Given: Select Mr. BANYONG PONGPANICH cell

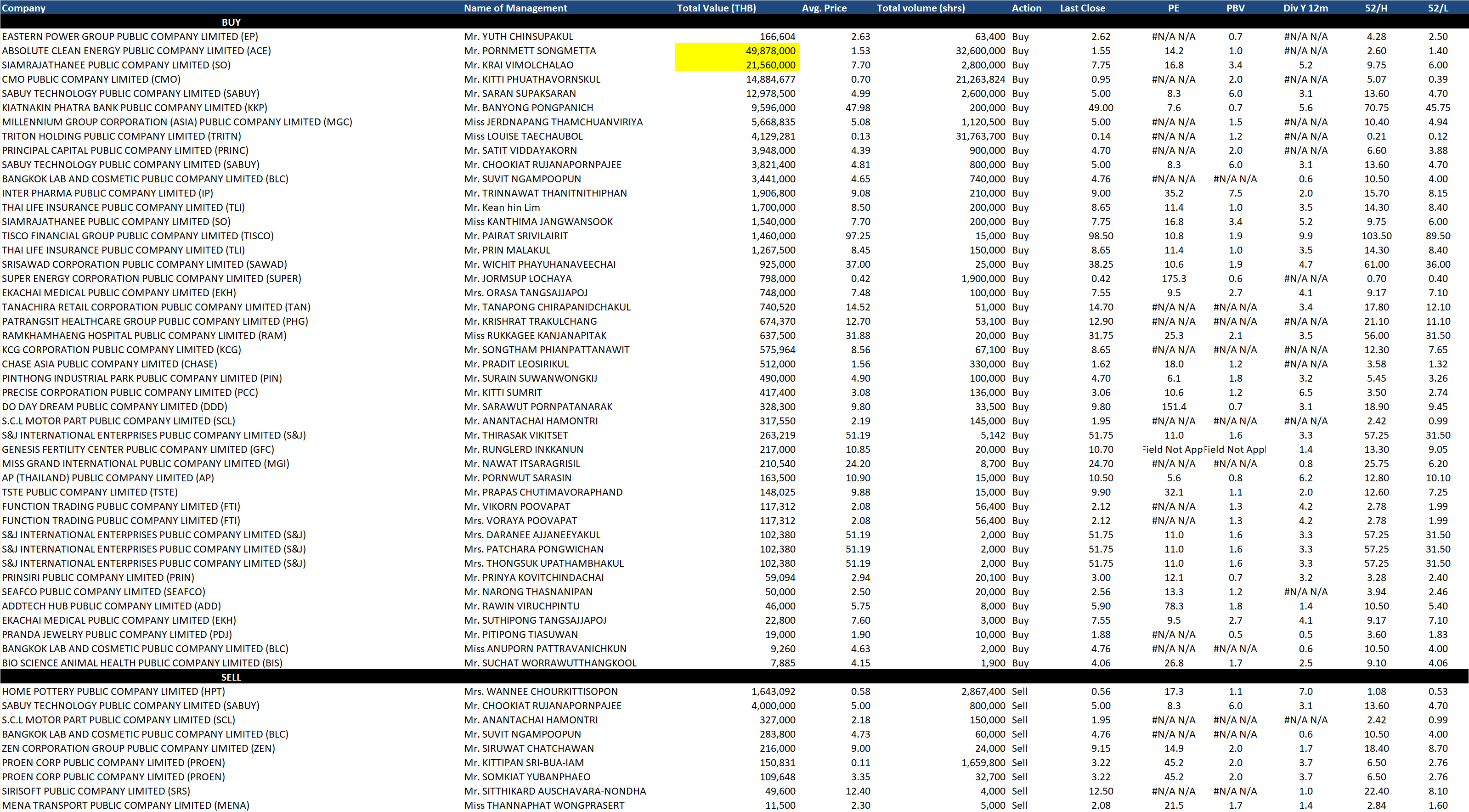Looking at the screenshot, I should [x=528, y=108].
